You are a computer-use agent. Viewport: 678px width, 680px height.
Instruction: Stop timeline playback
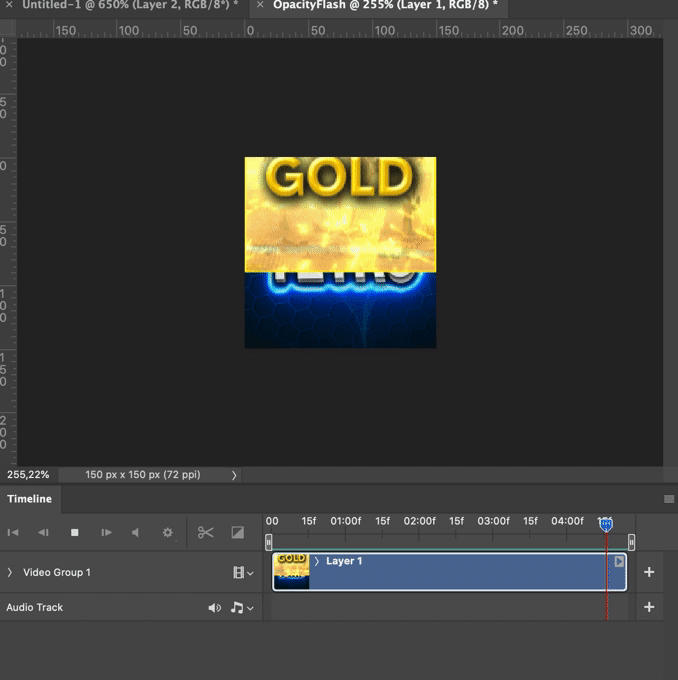75,532
